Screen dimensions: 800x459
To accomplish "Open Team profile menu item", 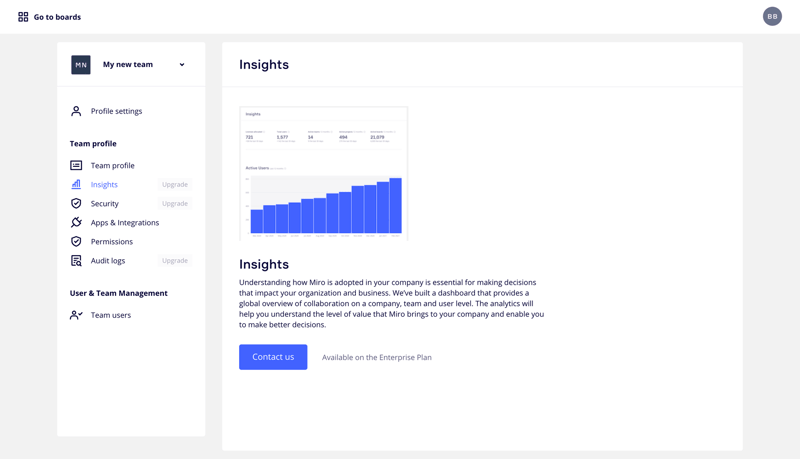I will point(113,165).
